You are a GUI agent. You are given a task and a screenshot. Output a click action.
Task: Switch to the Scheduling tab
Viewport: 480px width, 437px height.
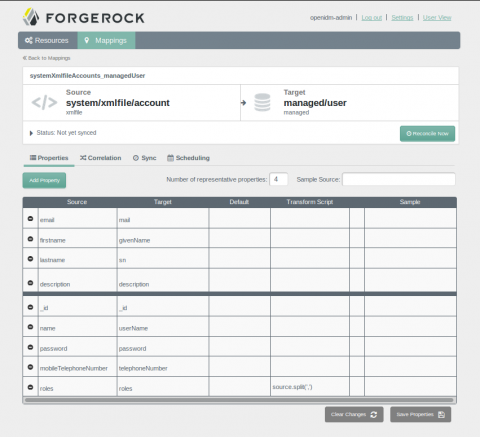(188, 158)
